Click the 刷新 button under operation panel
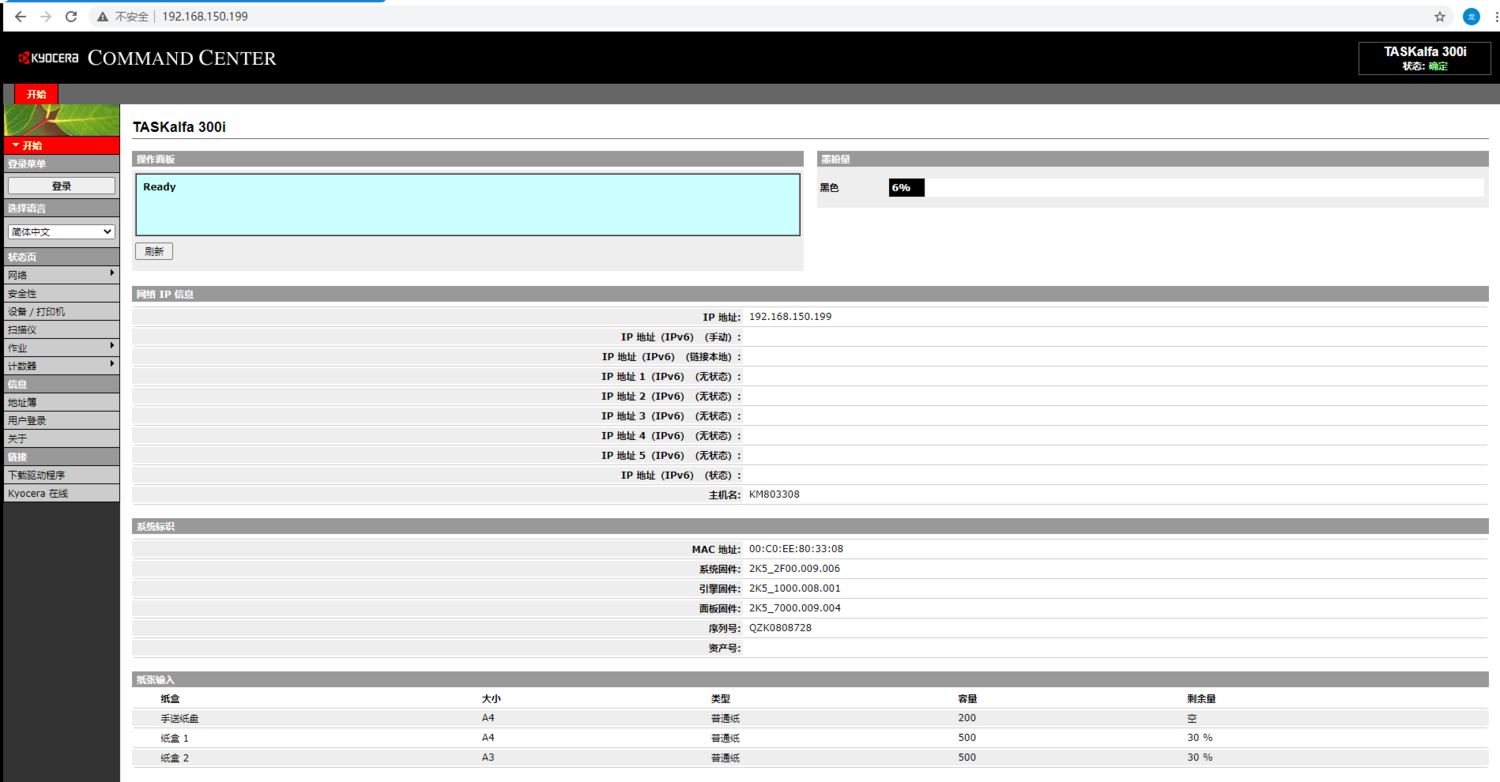The width and height of the screenshot is (1500, 782). (154, 252)
